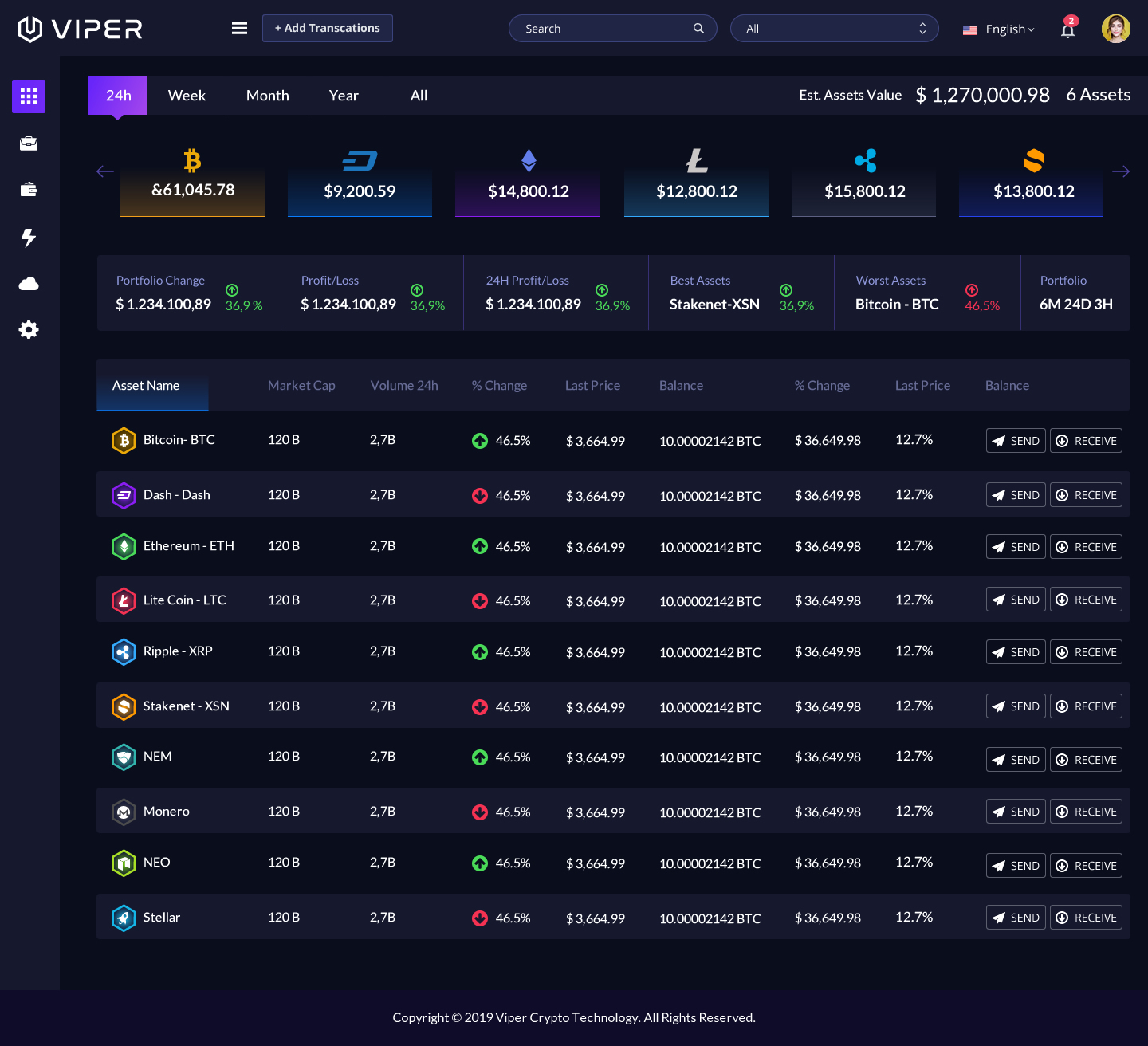Switch to the All time range tab
The height and width of the screenshot is (1046, 1148).
pyautogui.click(x=419, y=96)
